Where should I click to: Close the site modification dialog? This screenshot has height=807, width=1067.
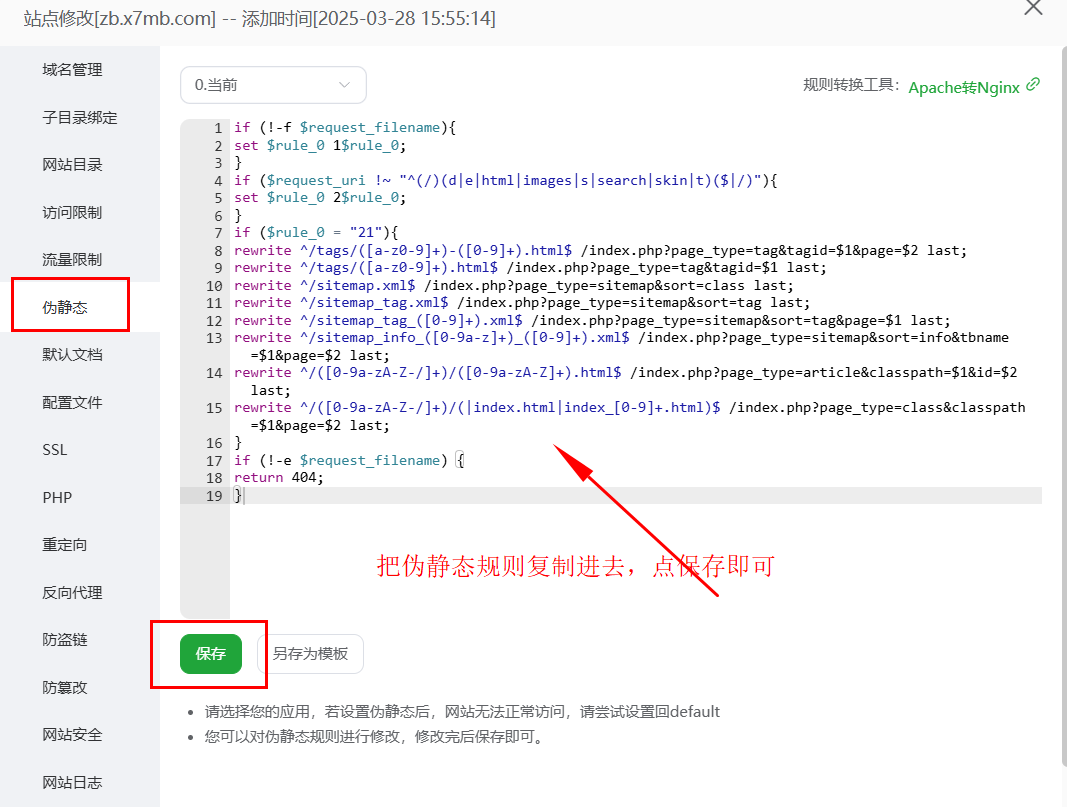[1033, 8]
